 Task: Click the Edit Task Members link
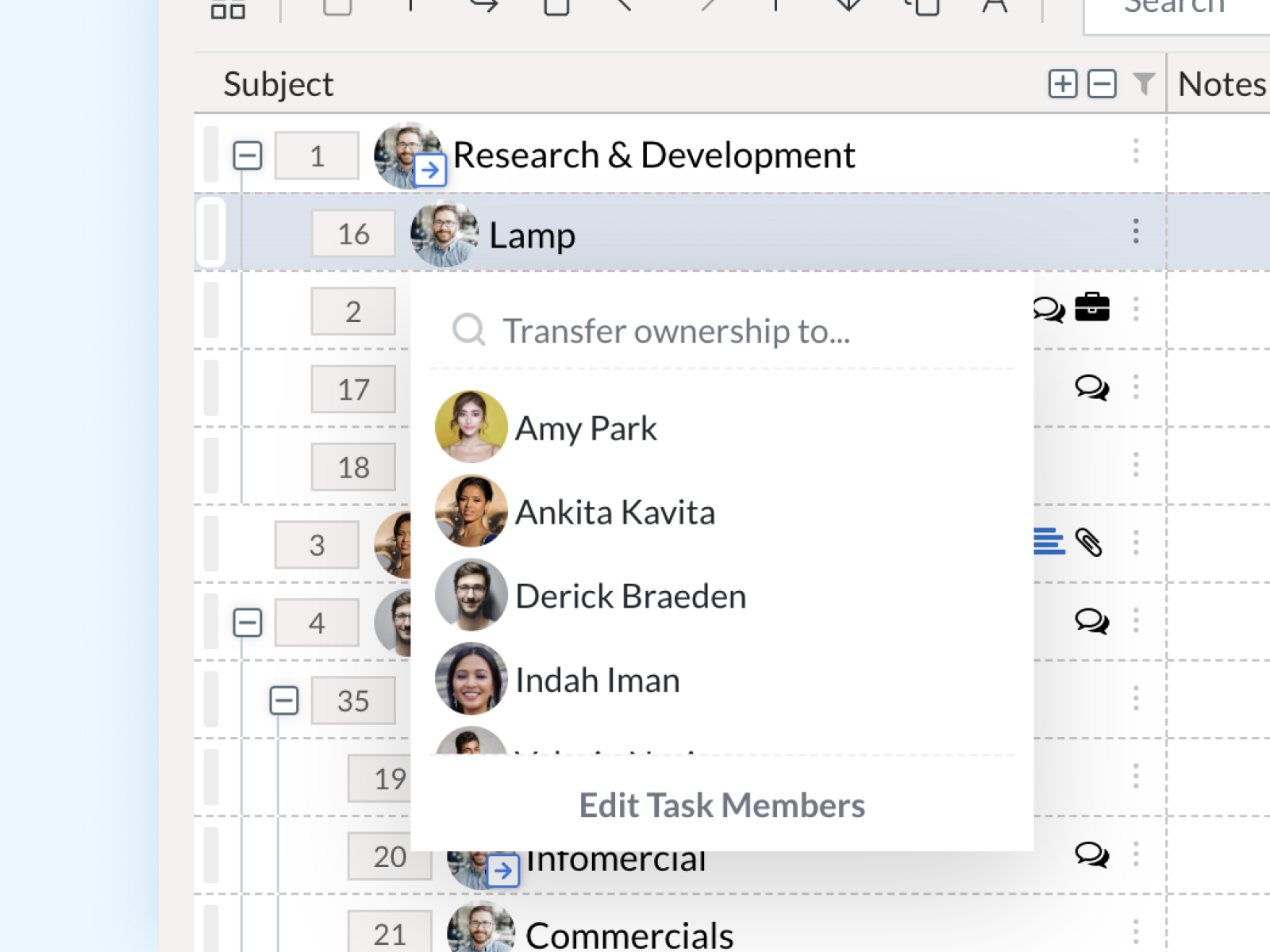pyautogui.click(x=722, y=805)
